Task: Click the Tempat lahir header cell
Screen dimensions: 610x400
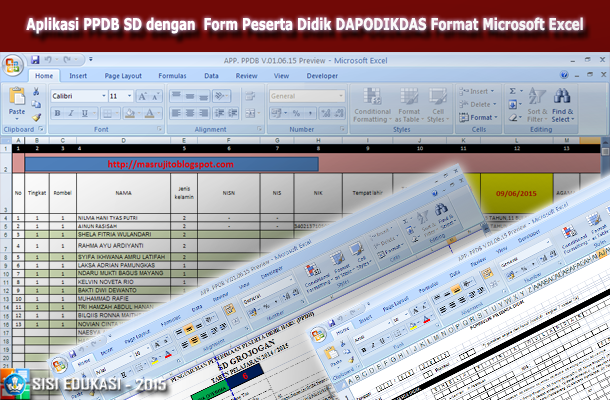Action: pyautogui.click(x=367, y=193)
